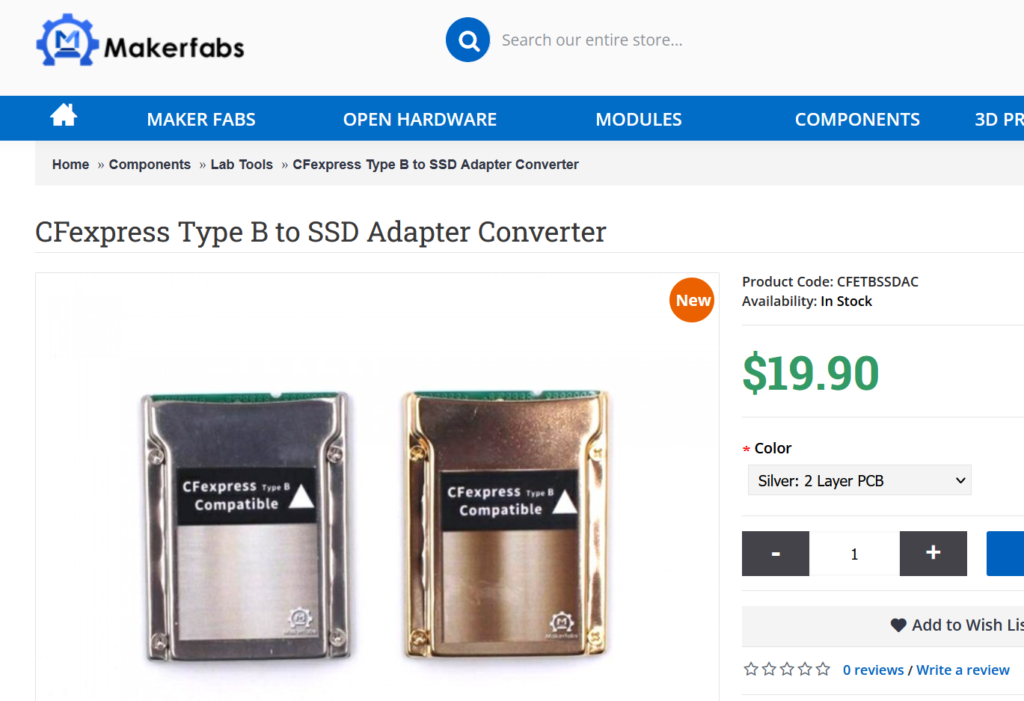Click the Write a review link
The height and width of the screenshot is (701, 1024).
coord(962,669)
